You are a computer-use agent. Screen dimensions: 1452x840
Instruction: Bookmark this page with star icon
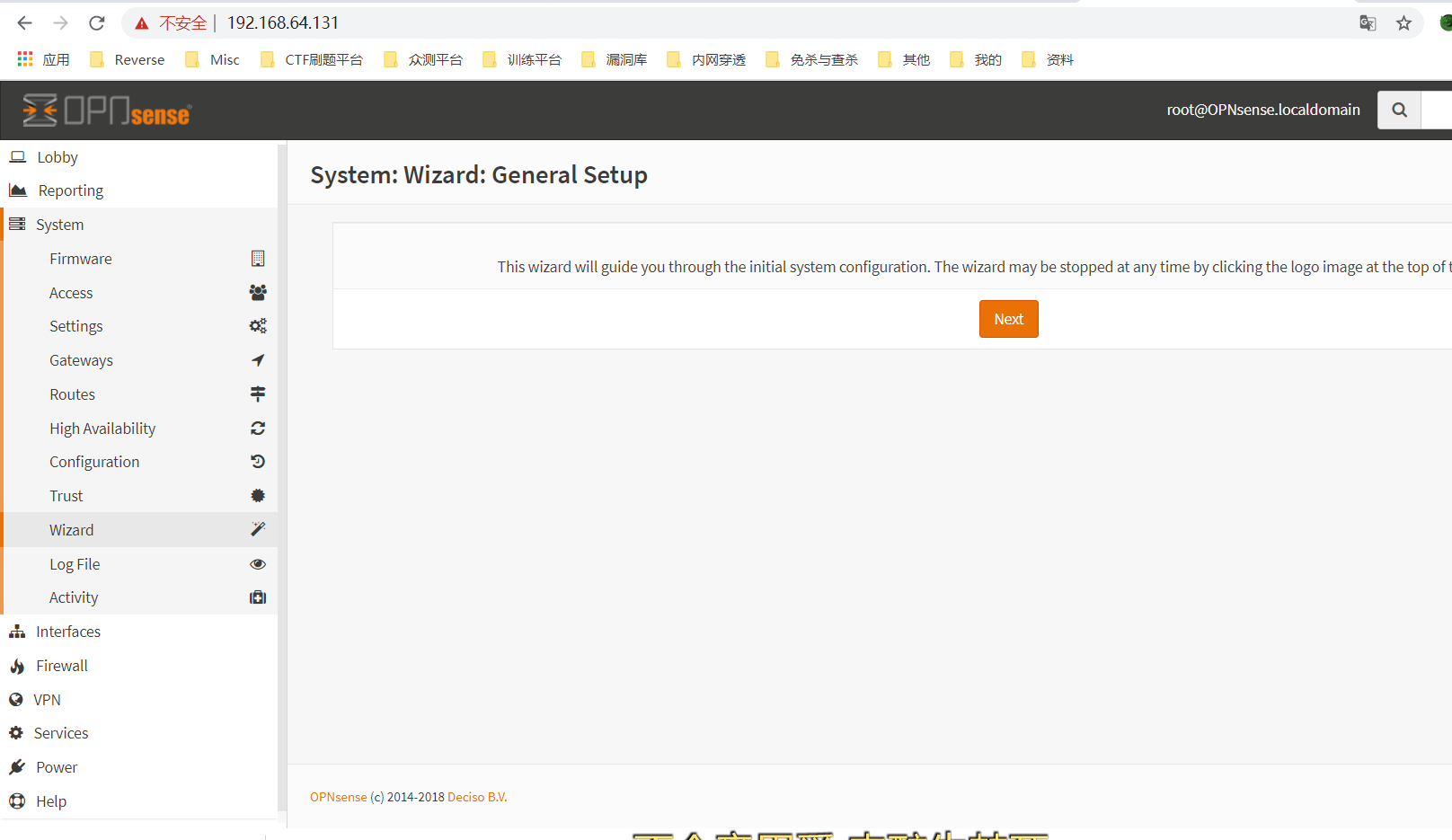click(1403, 23)
